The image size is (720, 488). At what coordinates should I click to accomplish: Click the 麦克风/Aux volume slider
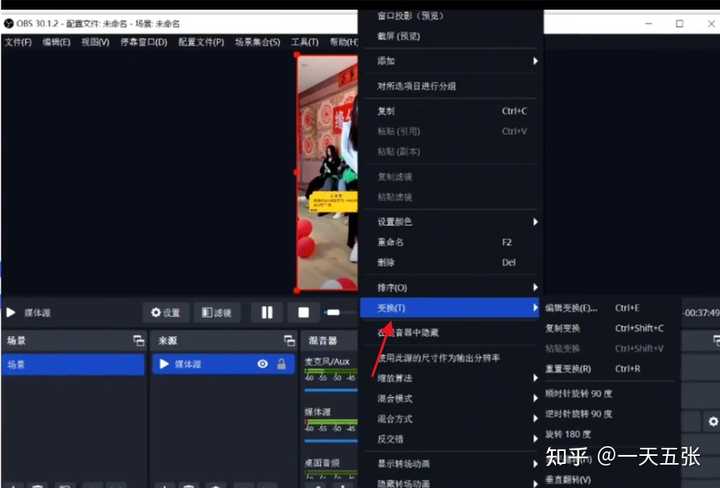[x=331, y=390]
